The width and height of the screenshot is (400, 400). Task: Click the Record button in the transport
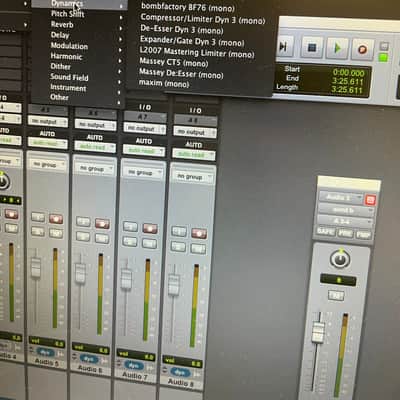tap(362, 49)
